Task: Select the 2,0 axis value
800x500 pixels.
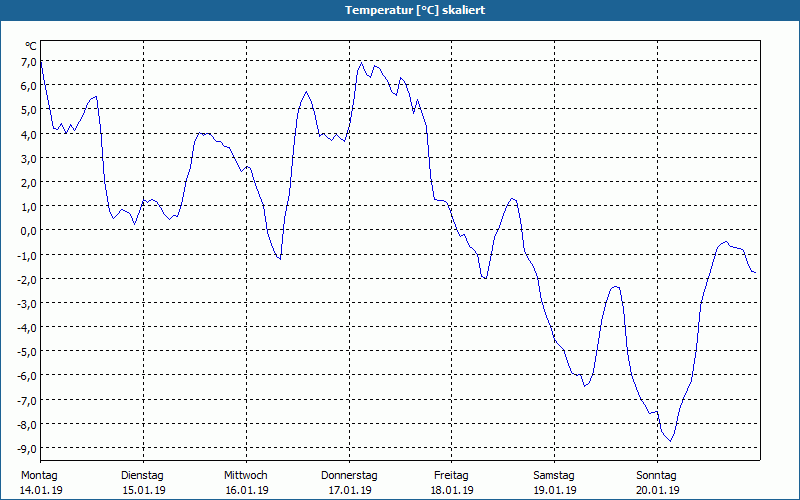Action: [29, 182]
